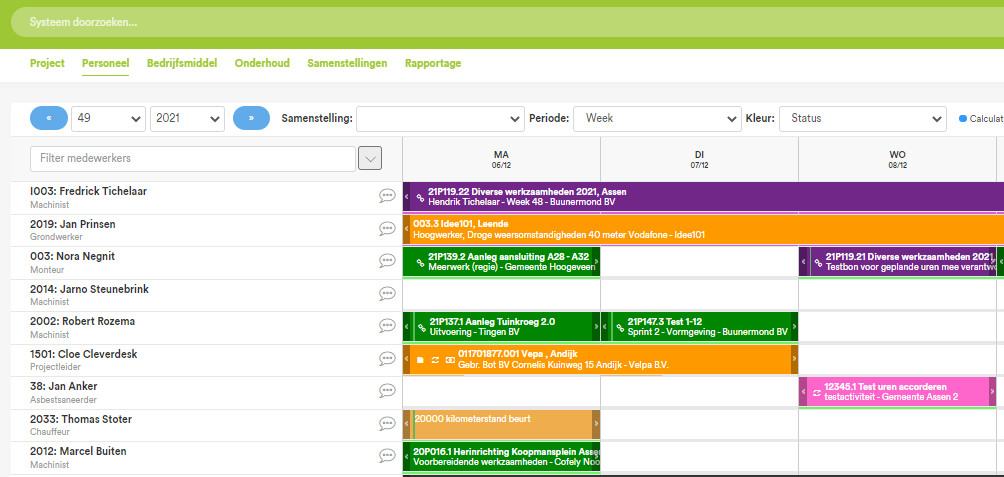Open the 20P016.1 Herinrichting Koopmansplein task
The height and width of the screenshot is (477, 1004).
point(501,457)
